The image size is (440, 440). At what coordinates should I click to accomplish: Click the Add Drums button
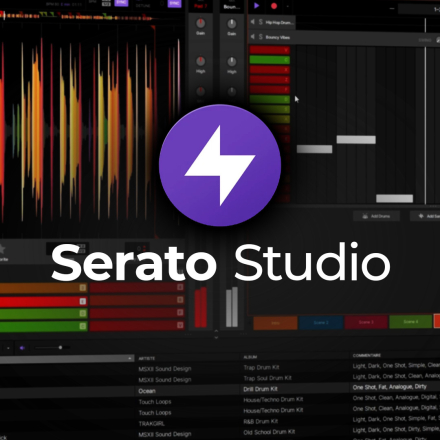coord(376,216)
